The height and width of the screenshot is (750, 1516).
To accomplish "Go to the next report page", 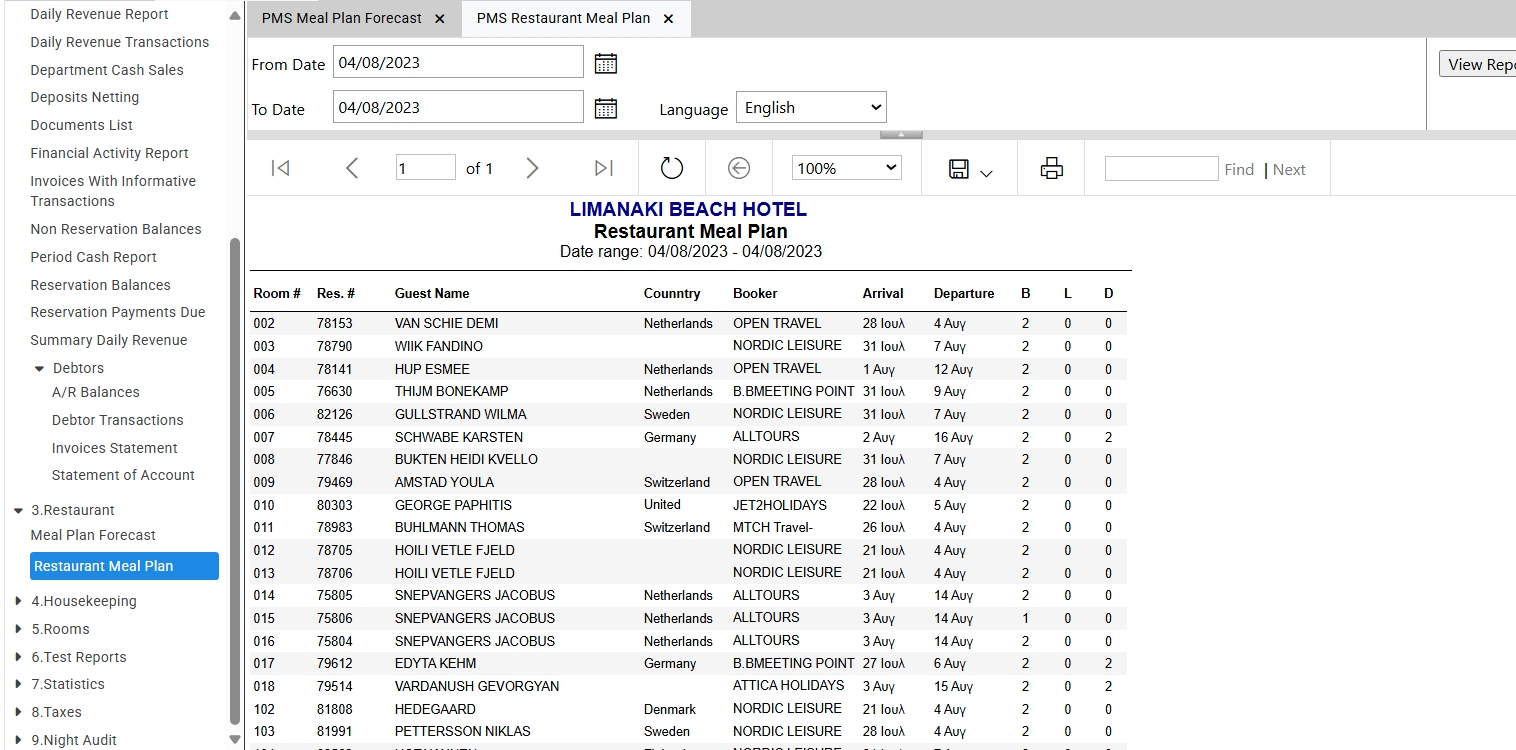I will [x=532, y=168].
